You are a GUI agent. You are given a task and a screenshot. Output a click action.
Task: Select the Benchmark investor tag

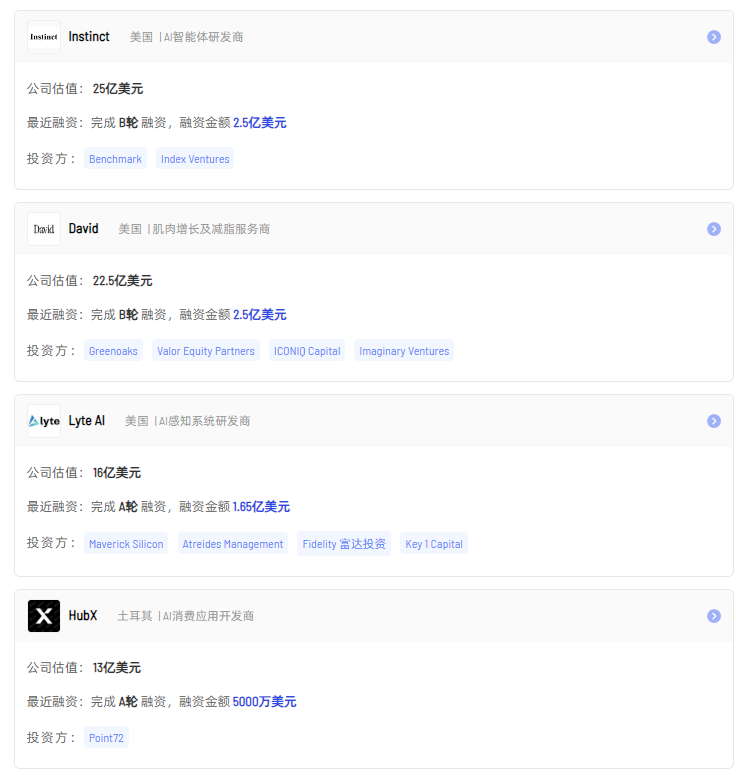[x=115, y=159]
